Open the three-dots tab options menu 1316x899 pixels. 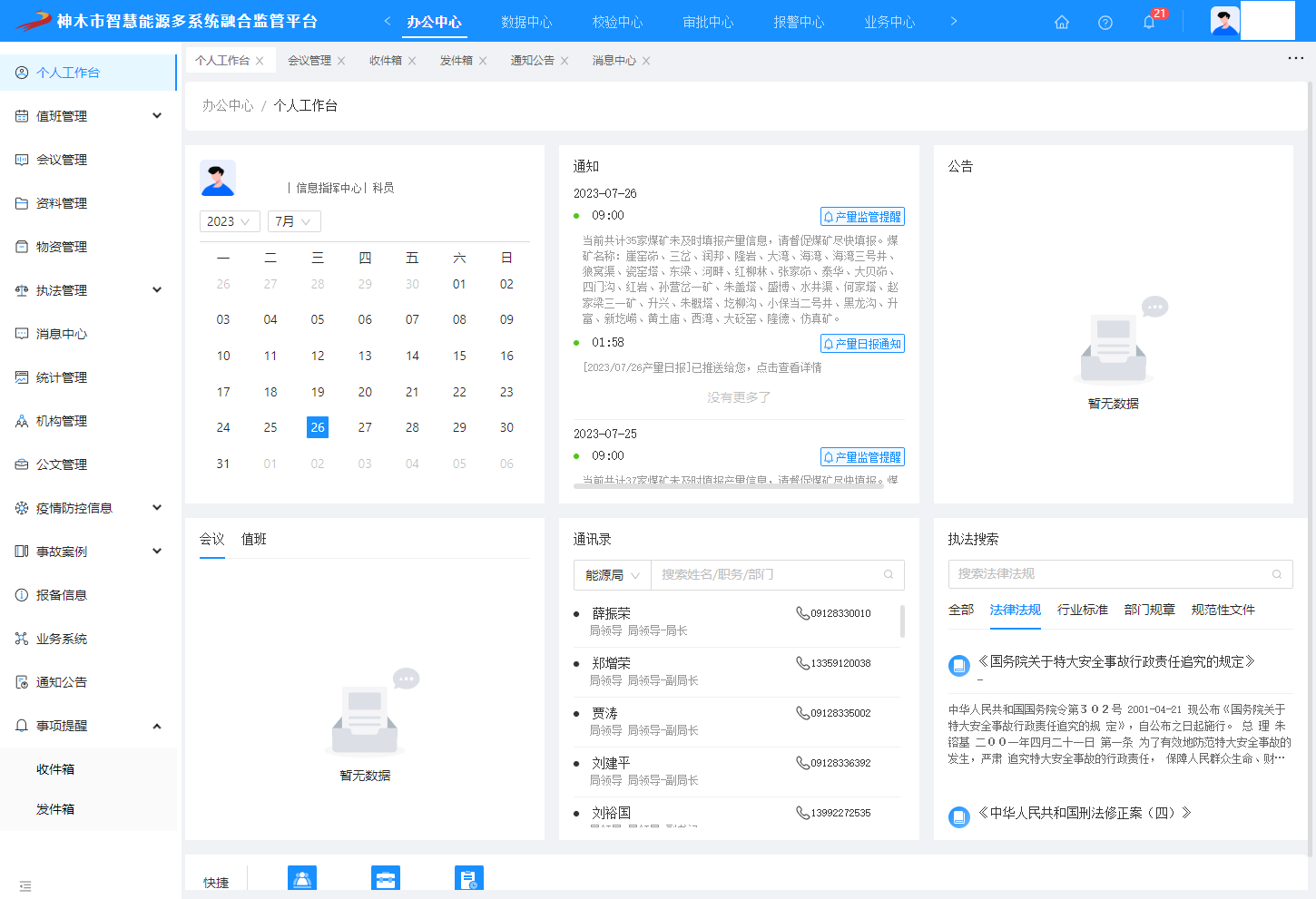point(1295,58)
